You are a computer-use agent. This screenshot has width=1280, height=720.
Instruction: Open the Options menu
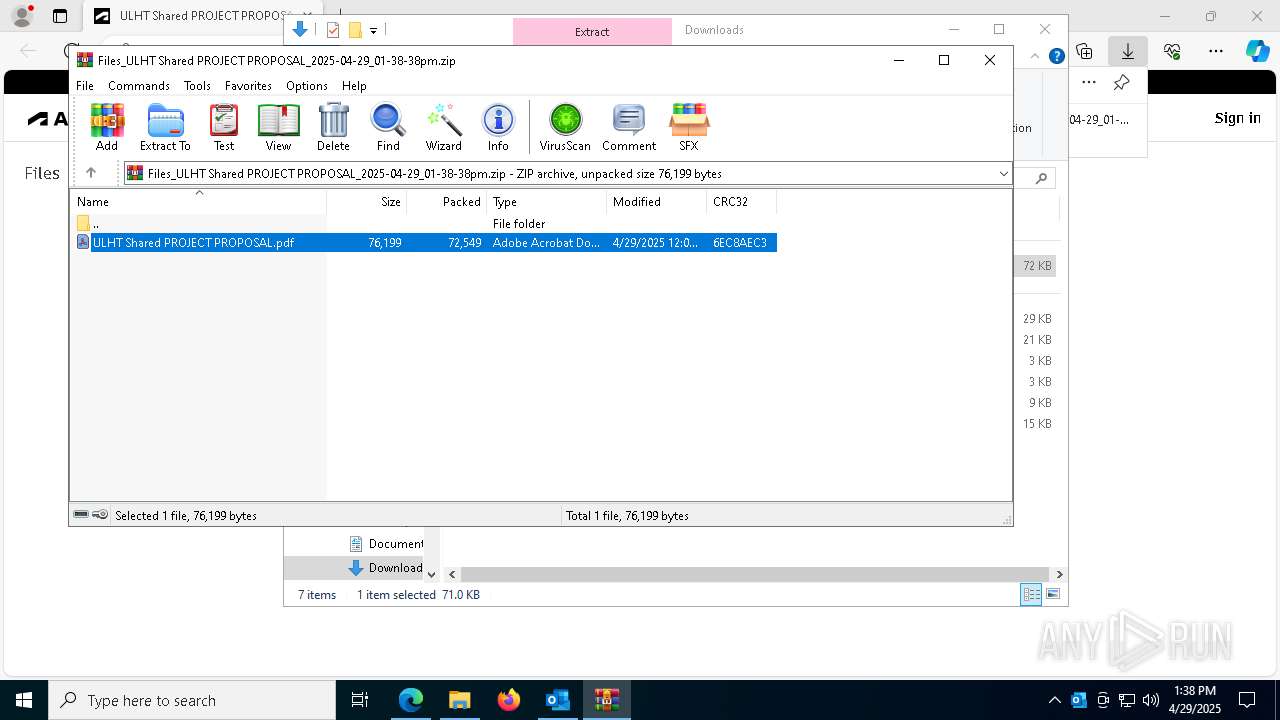tap(307, 86)
